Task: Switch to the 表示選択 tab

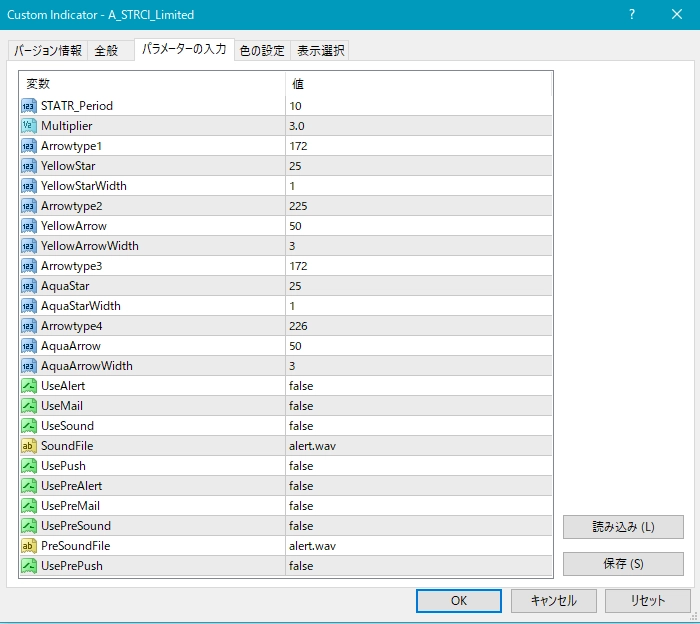Action: click(x=320, y=50)
